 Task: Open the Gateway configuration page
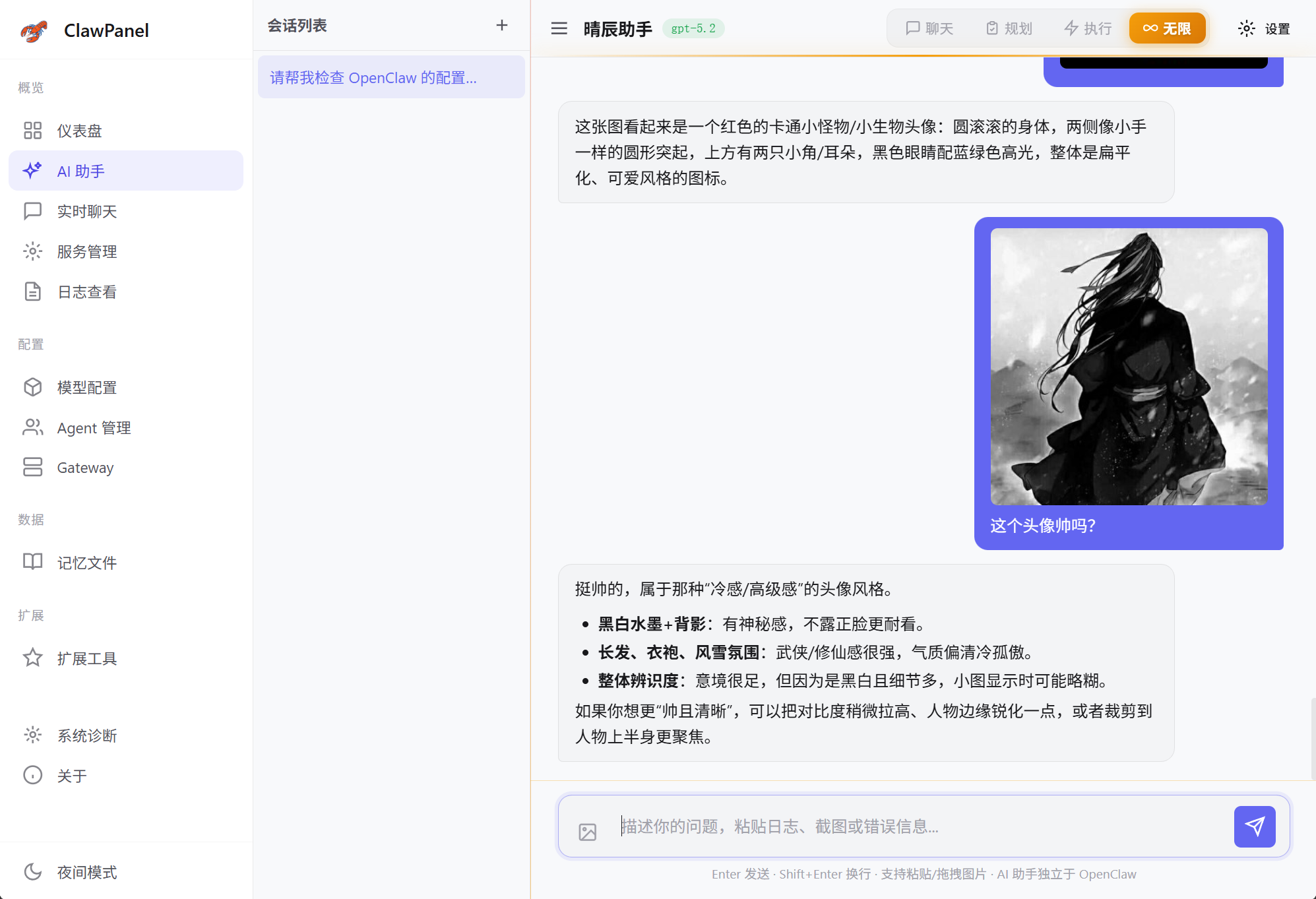click(84, 467)
